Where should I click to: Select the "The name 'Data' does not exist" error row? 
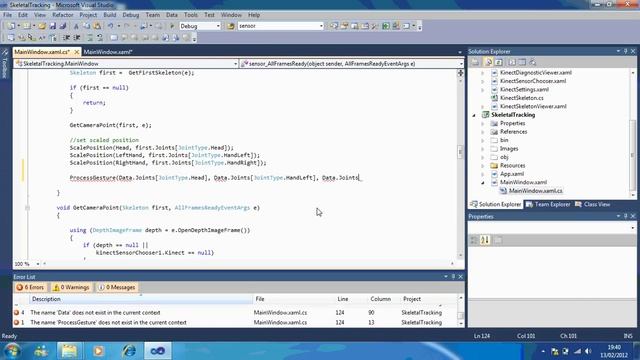pyautogui.click(x=235, y=313)
